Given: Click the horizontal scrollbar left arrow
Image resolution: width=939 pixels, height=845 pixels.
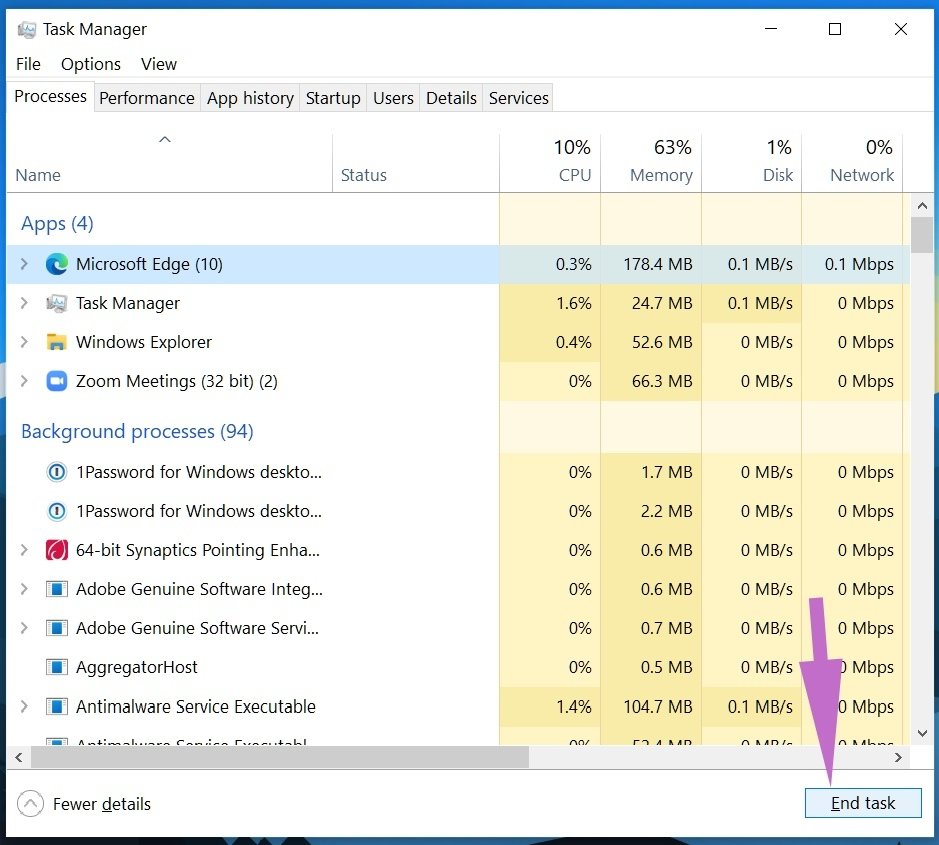Looking at the screenshot, I should (19, 757).
